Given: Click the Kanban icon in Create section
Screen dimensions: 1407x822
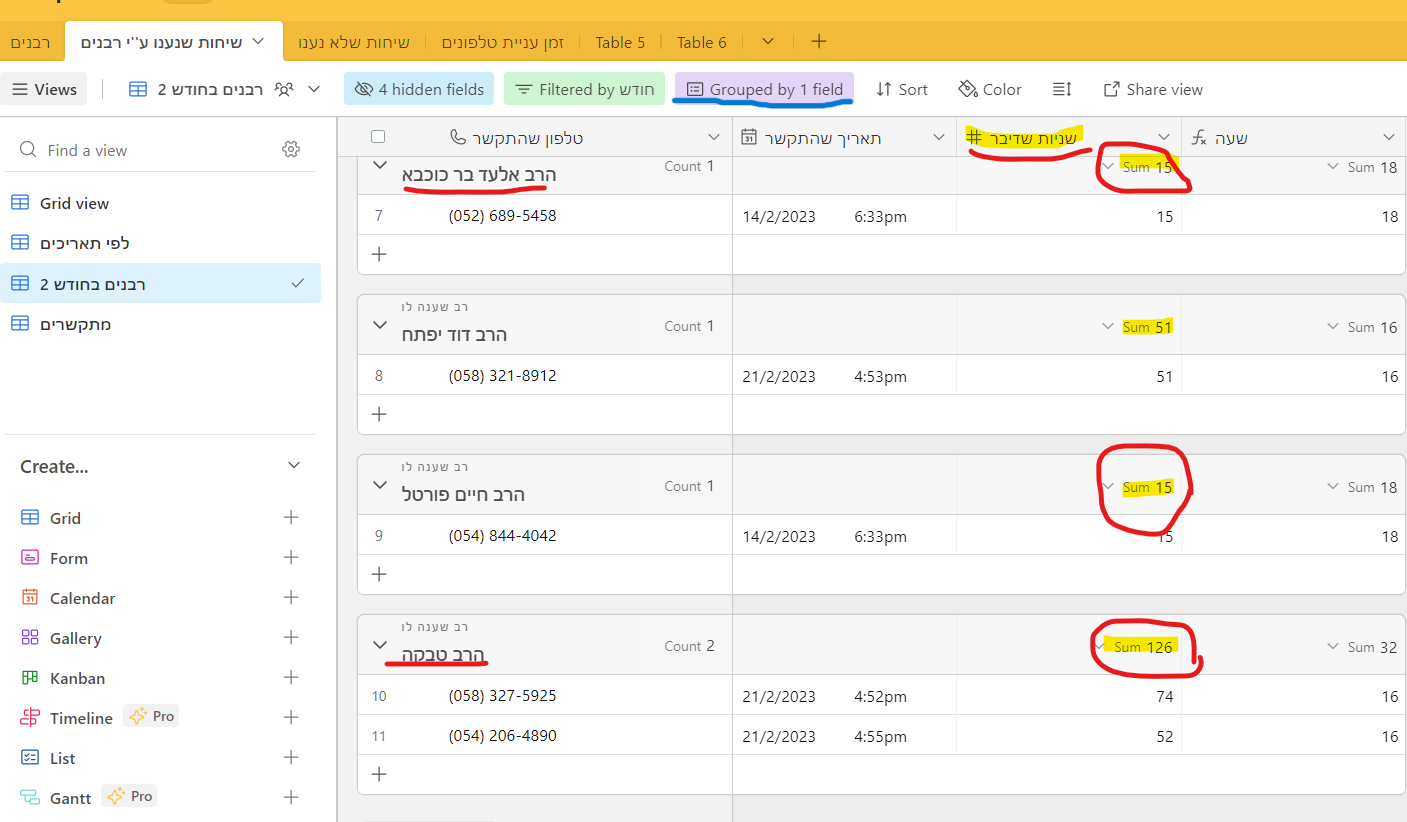Looking at the screenshot, I should [x=30, y=678].
